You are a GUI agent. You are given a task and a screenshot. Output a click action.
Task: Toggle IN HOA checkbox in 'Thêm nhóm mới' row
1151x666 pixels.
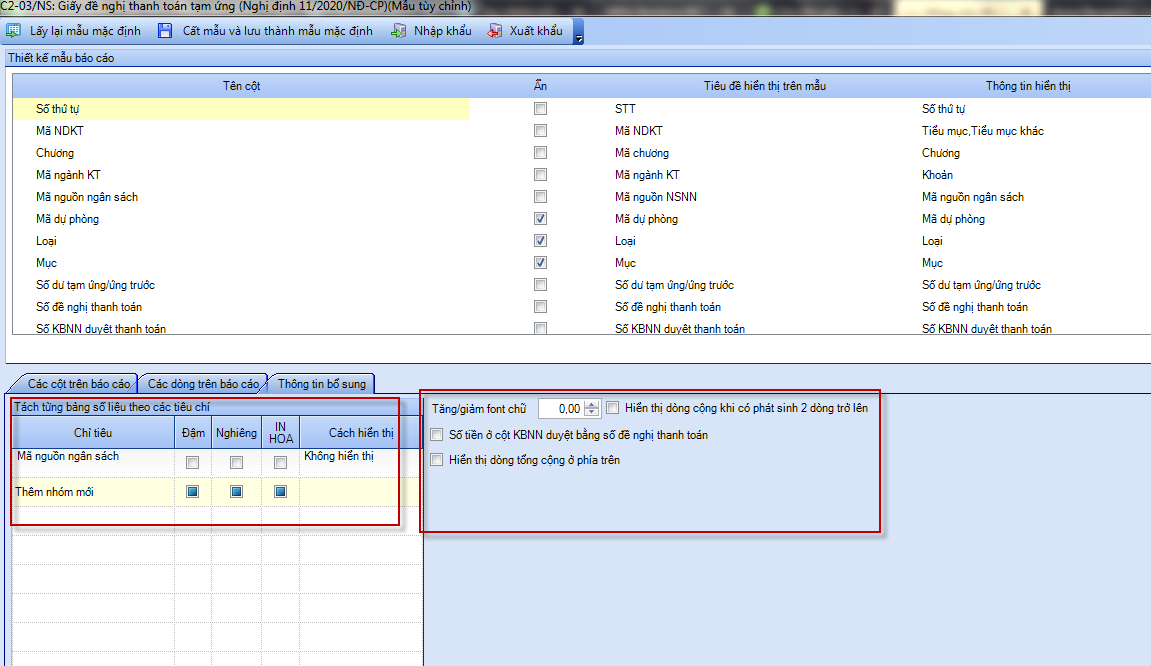click(x=280, y=491)
